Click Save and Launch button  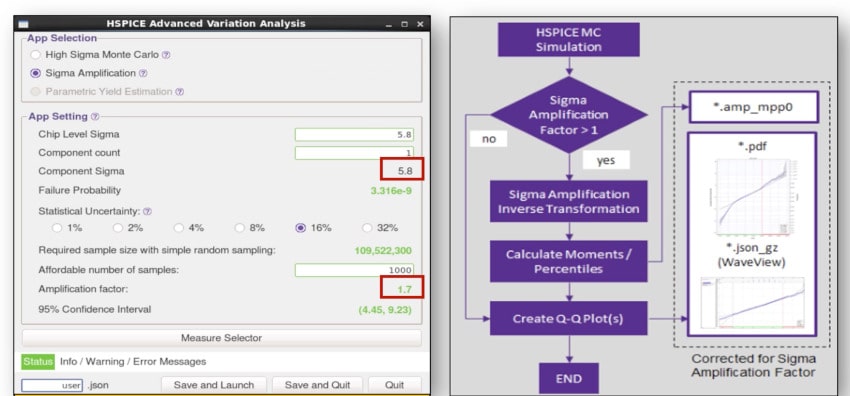(214, 385)
